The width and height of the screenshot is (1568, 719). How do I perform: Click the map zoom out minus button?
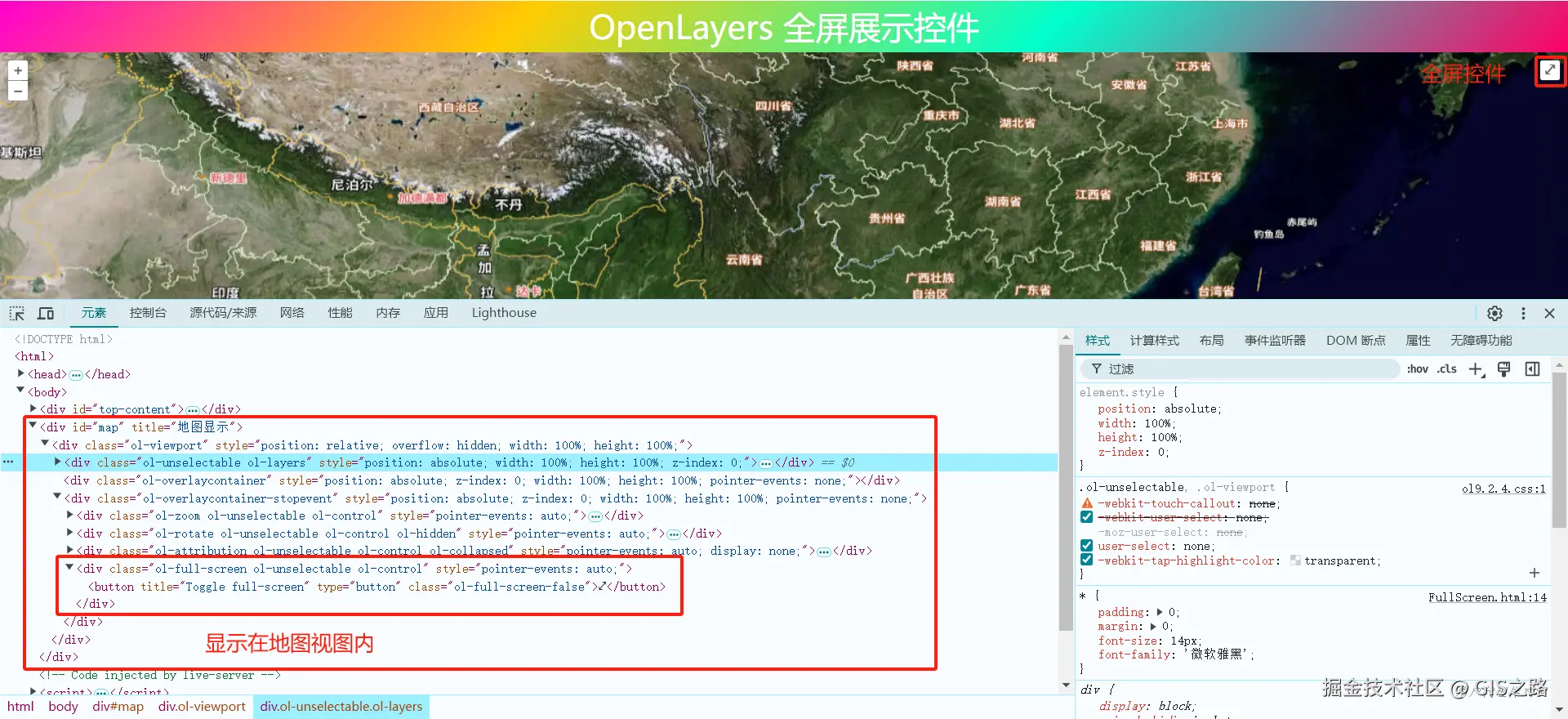(18, 91)
